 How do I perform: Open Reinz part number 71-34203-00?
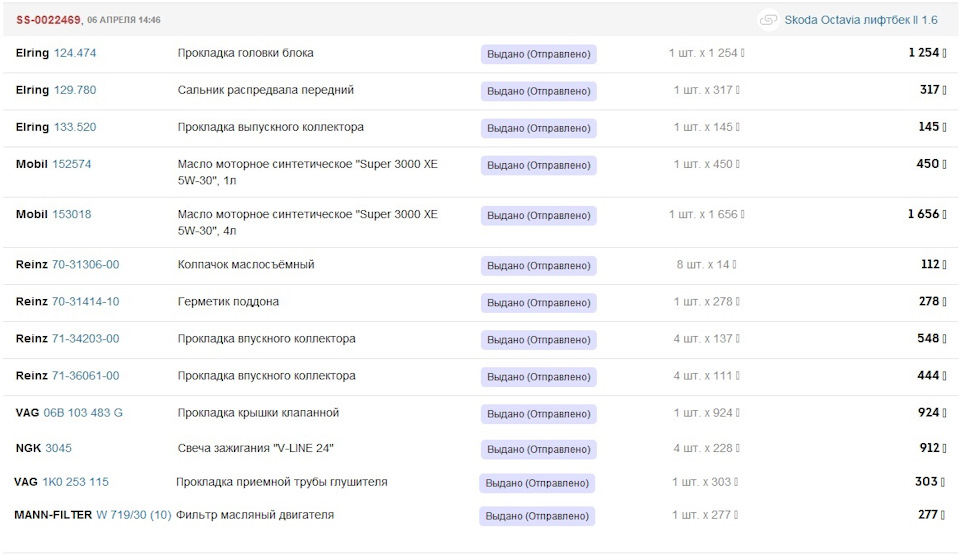85,339
